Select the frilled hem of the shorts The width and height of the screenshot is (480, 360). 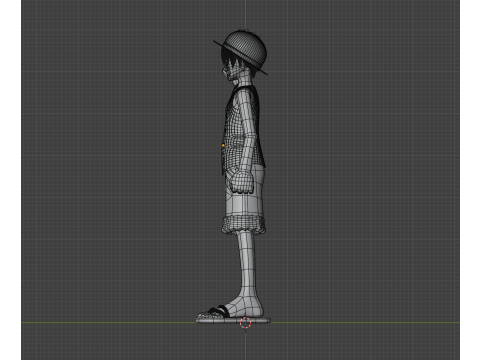coord(244,224)
